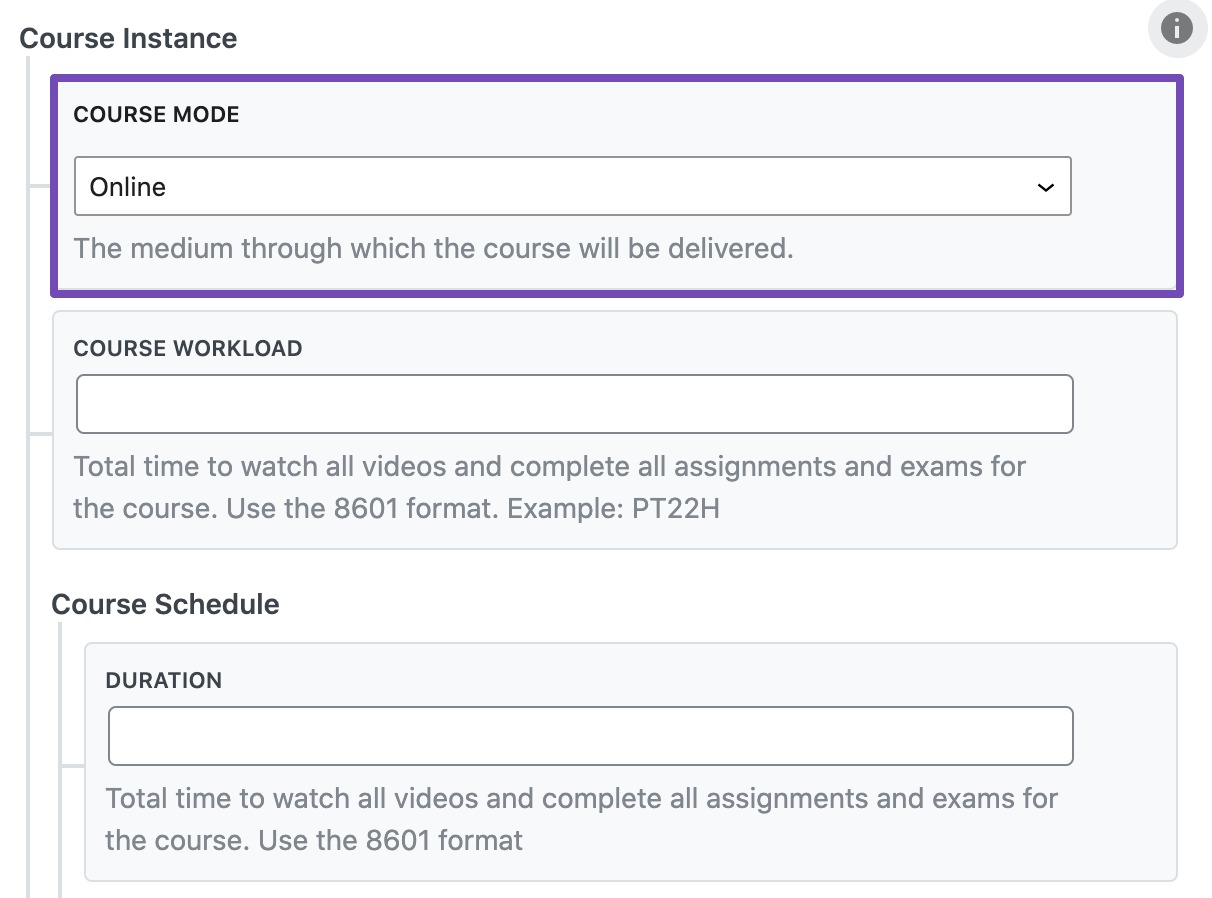
Task: Click the Course Workload description text
Action: 550,488
